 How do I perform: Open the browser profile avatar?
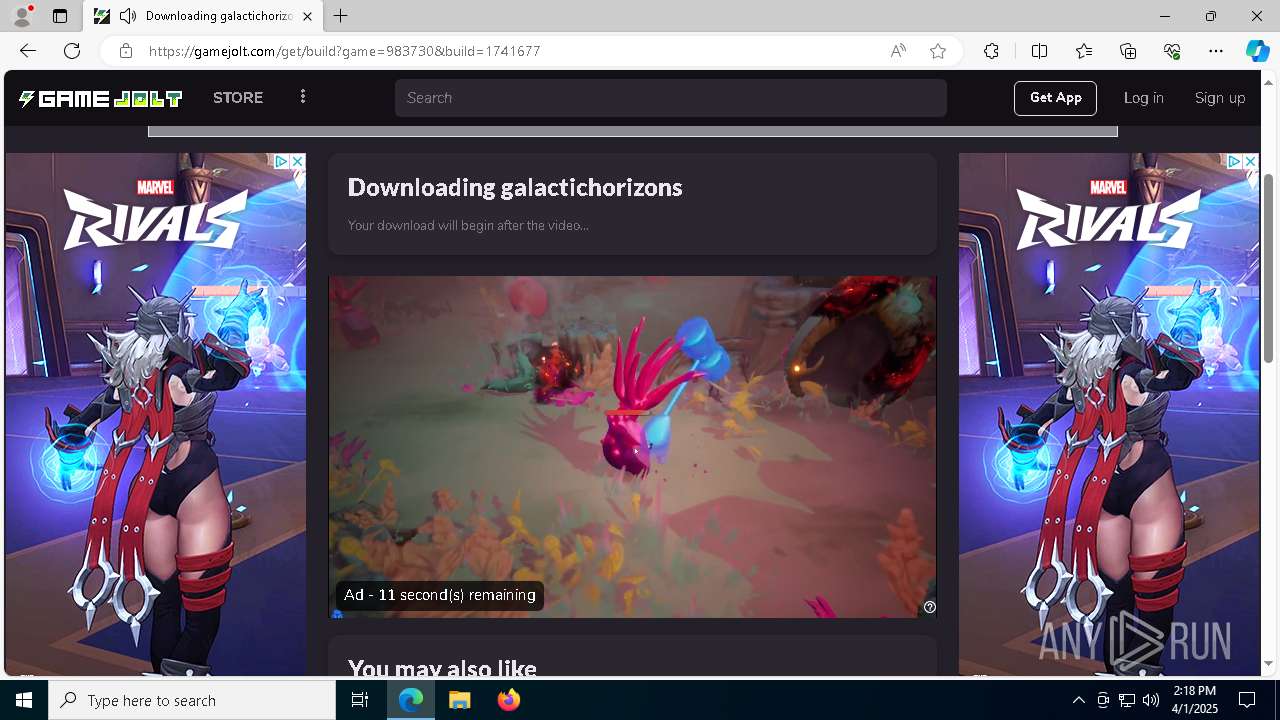coord(21,16)
